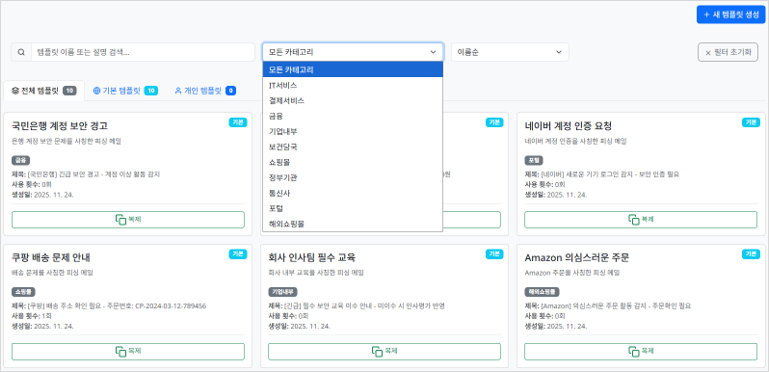
Task: Click the person icon on 개인 템플릿 tab
Action: [x=178, y=91]
